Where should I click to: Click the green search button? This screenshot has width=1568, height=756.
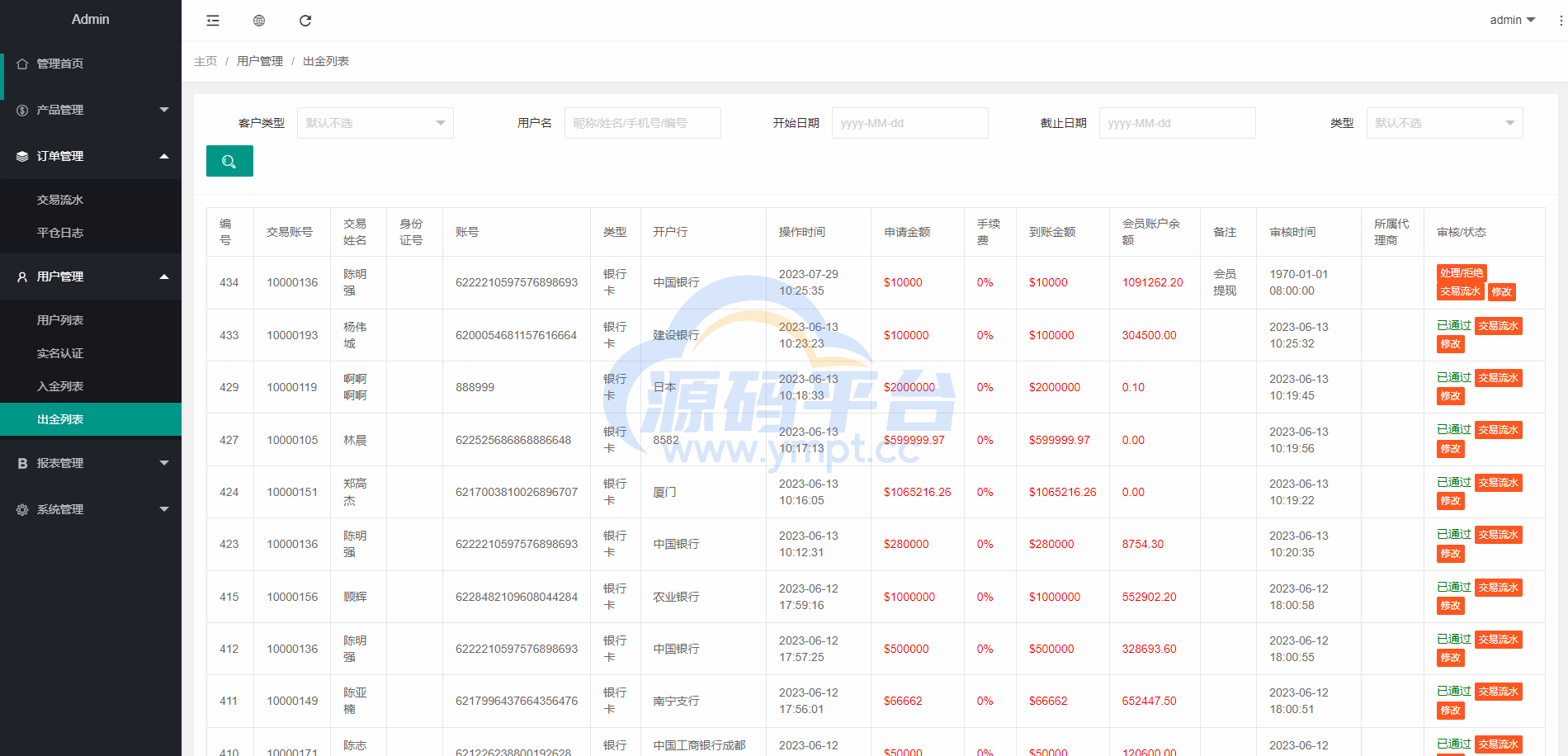click(229, 161)
